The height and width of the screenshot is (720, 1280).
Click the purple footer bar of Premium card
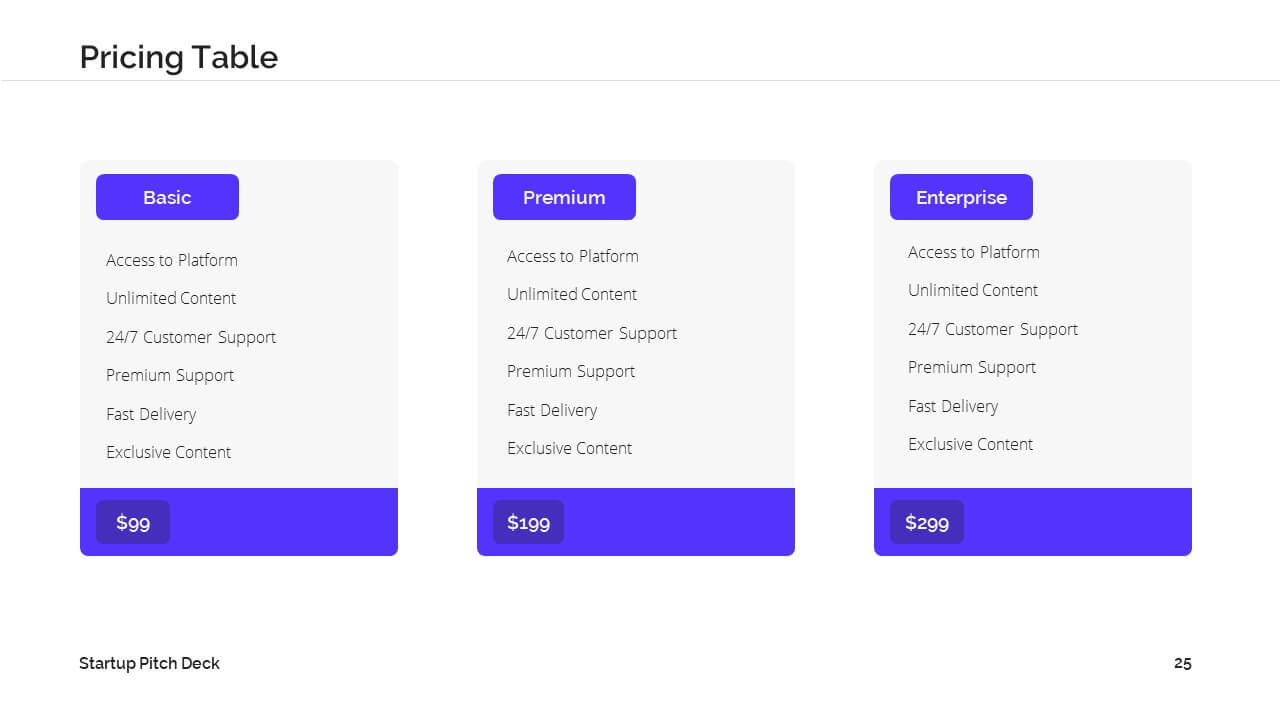coord(636,522)
